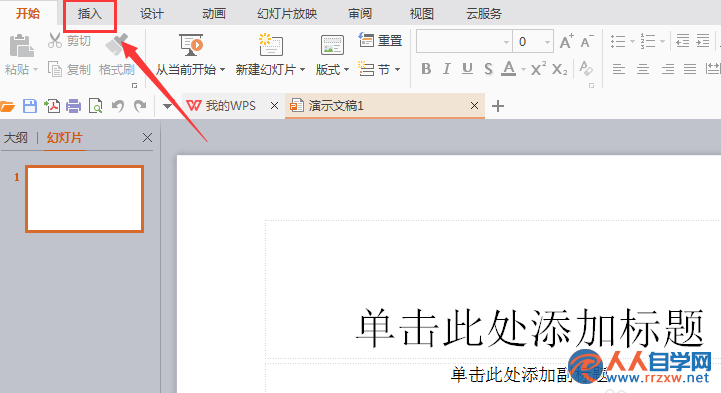Open the 开始 (Home) ribbon tab
Image resolution: width=721 pixels, height=393 pixels.
point(28,13)
